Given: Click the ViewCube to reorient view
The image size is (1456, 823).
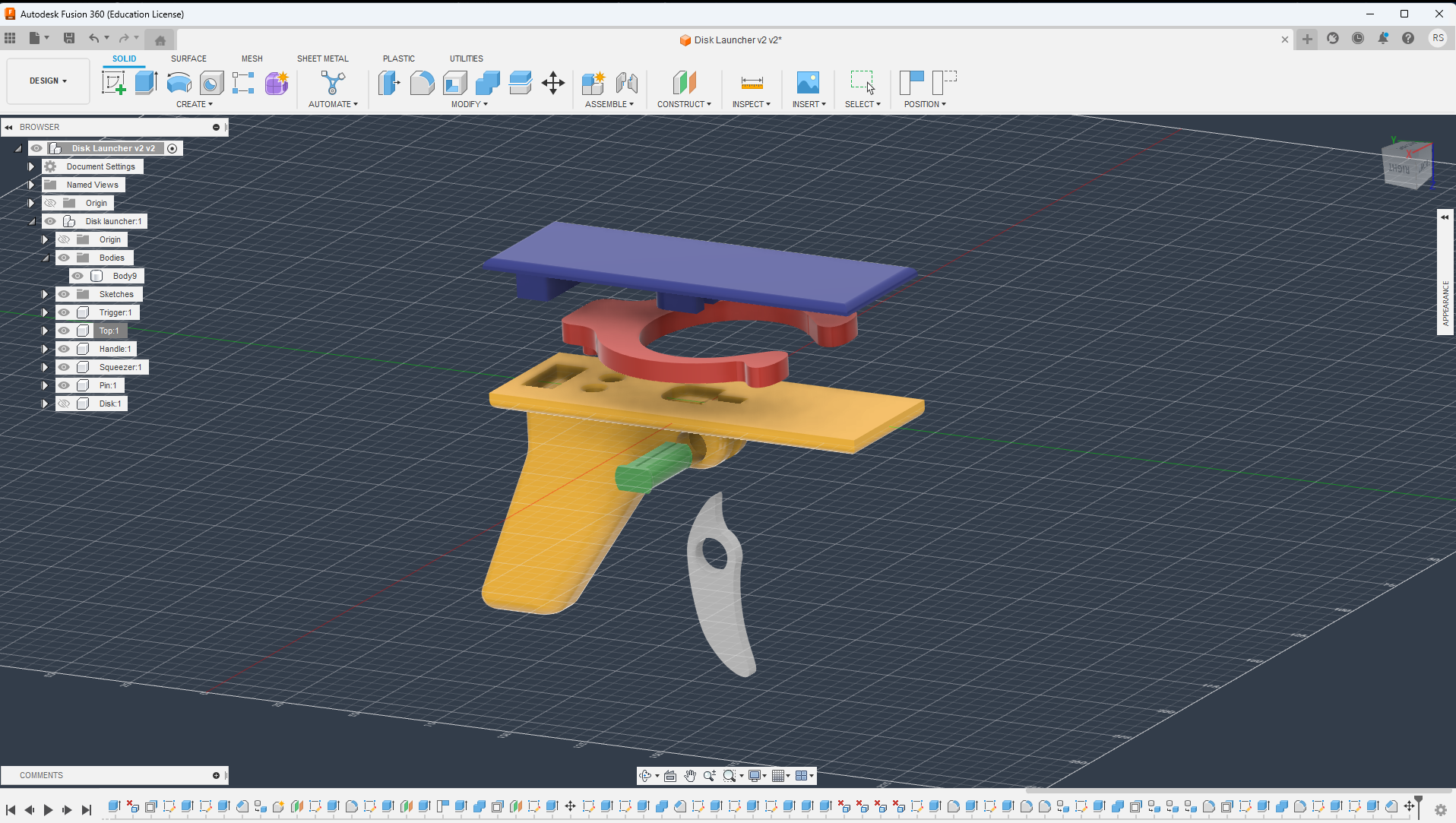Looking at the screenshot, I should click(x=1406, y=166).
